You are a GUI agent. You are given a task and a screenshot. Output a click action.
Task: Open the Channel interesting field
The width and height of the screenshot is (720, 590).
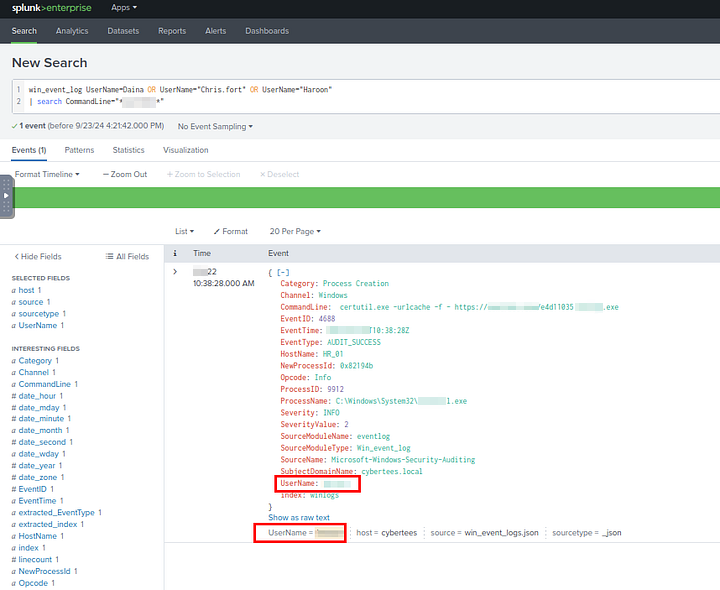(x=34, y=372)
